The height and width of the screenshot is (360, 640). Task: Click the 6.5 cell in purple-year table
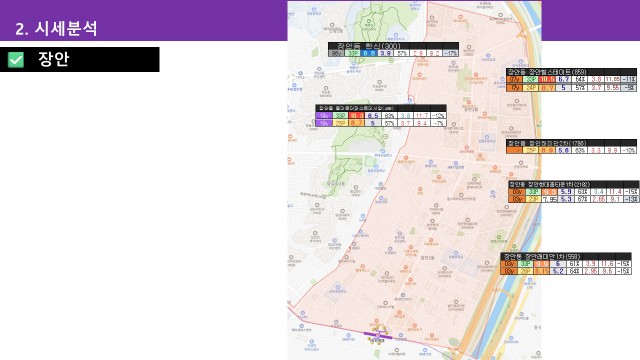[x=373, y=116]
